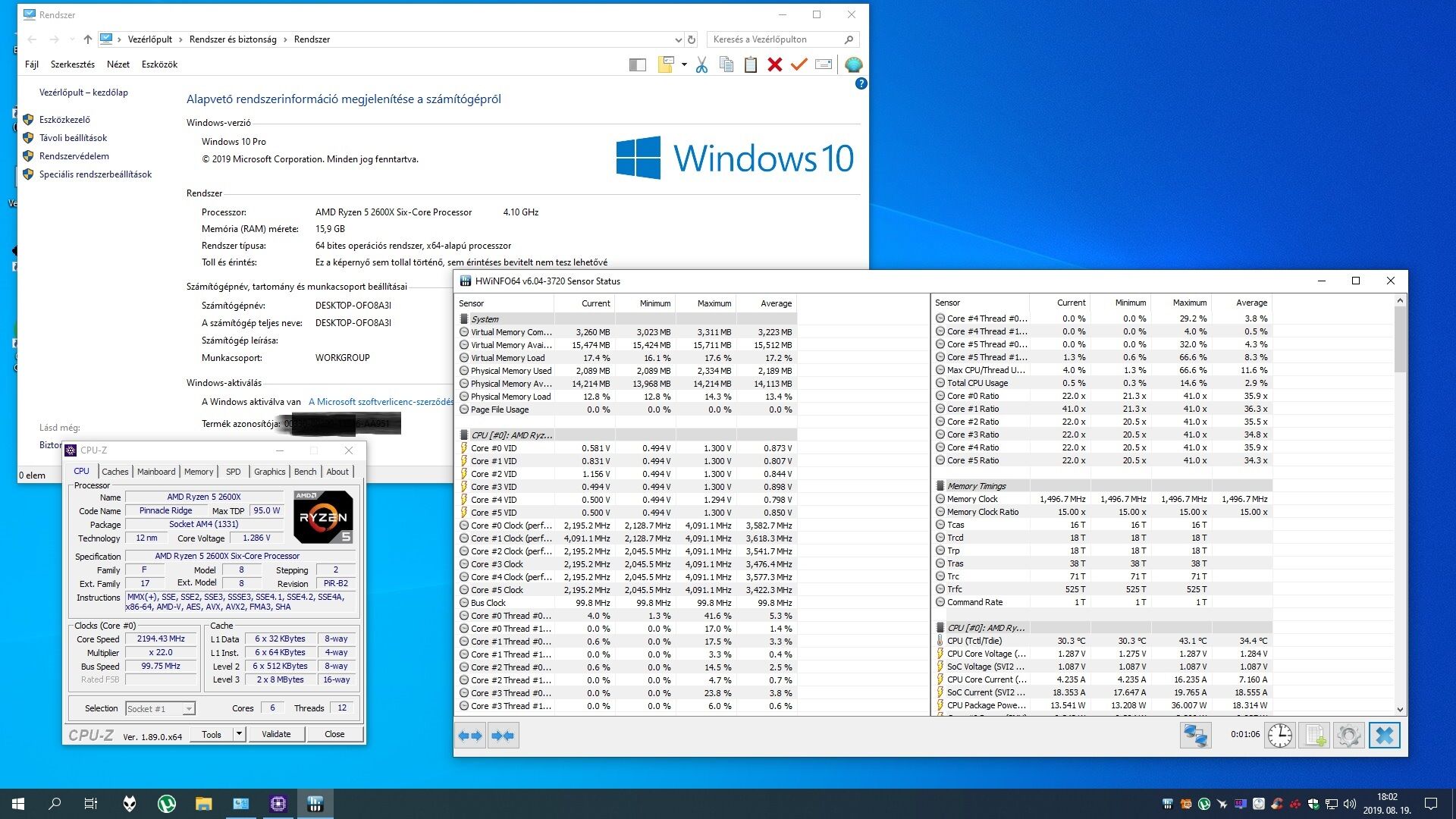1456x819 pixels.
Task: Click the Tools button in CPU-Z
Action: tap(212, 734)
